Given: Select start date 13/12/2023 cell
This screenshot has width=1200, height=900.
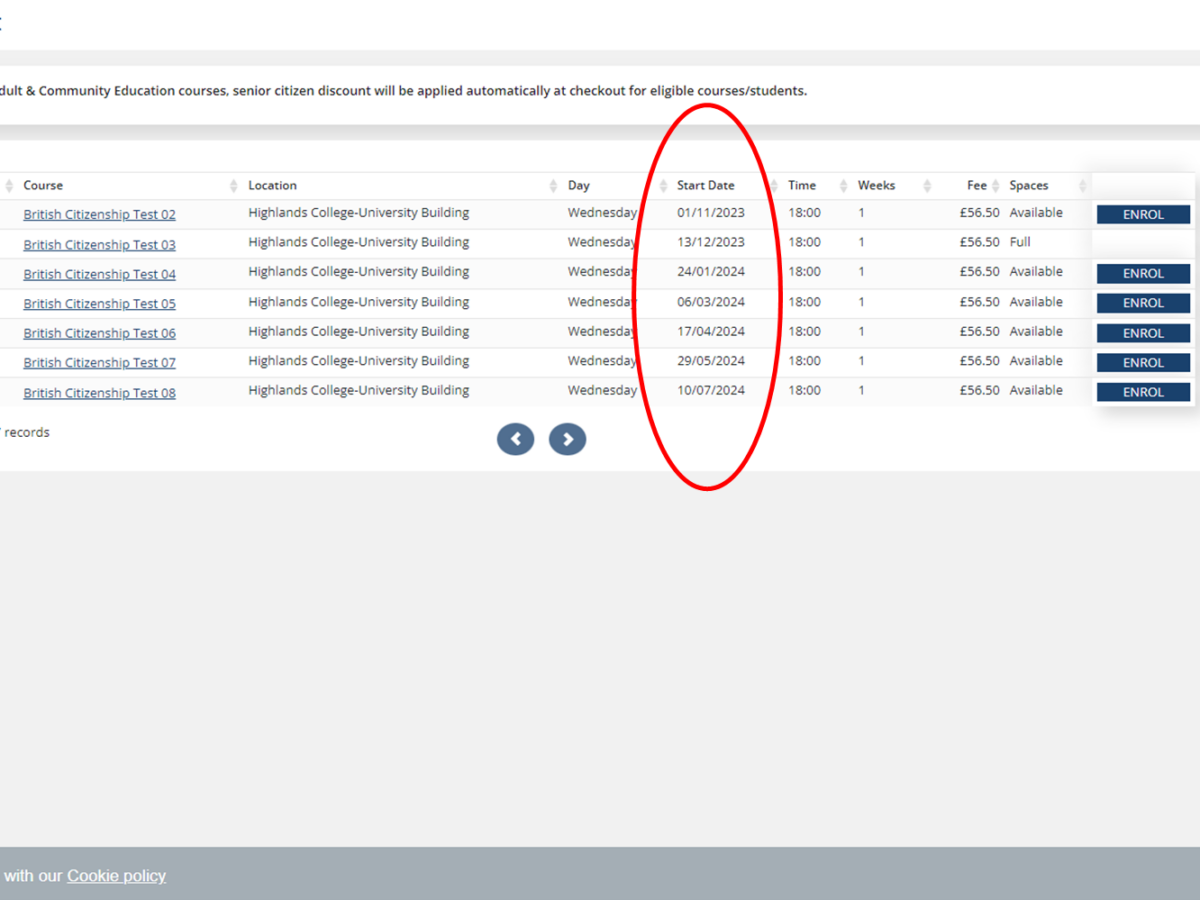Looking at the screenshot, I should pyautogui.click(x=711, y=242).
